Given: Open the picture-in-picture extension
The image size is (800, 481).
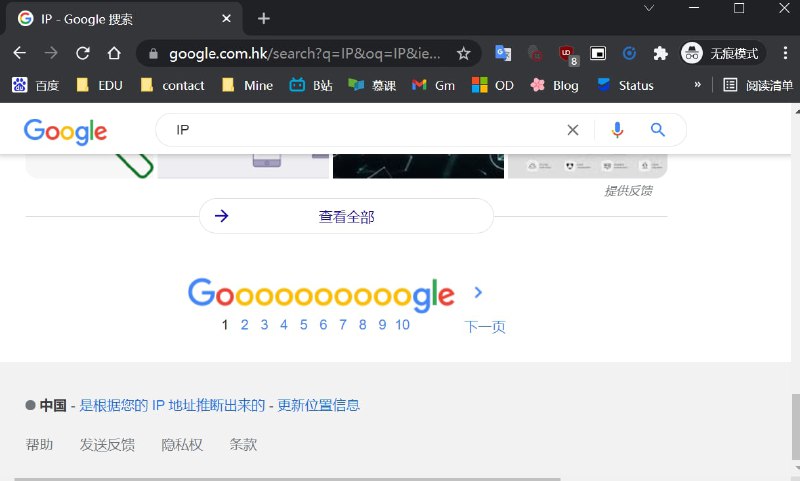Looking at the screenshot, I should tap(598, 53).
